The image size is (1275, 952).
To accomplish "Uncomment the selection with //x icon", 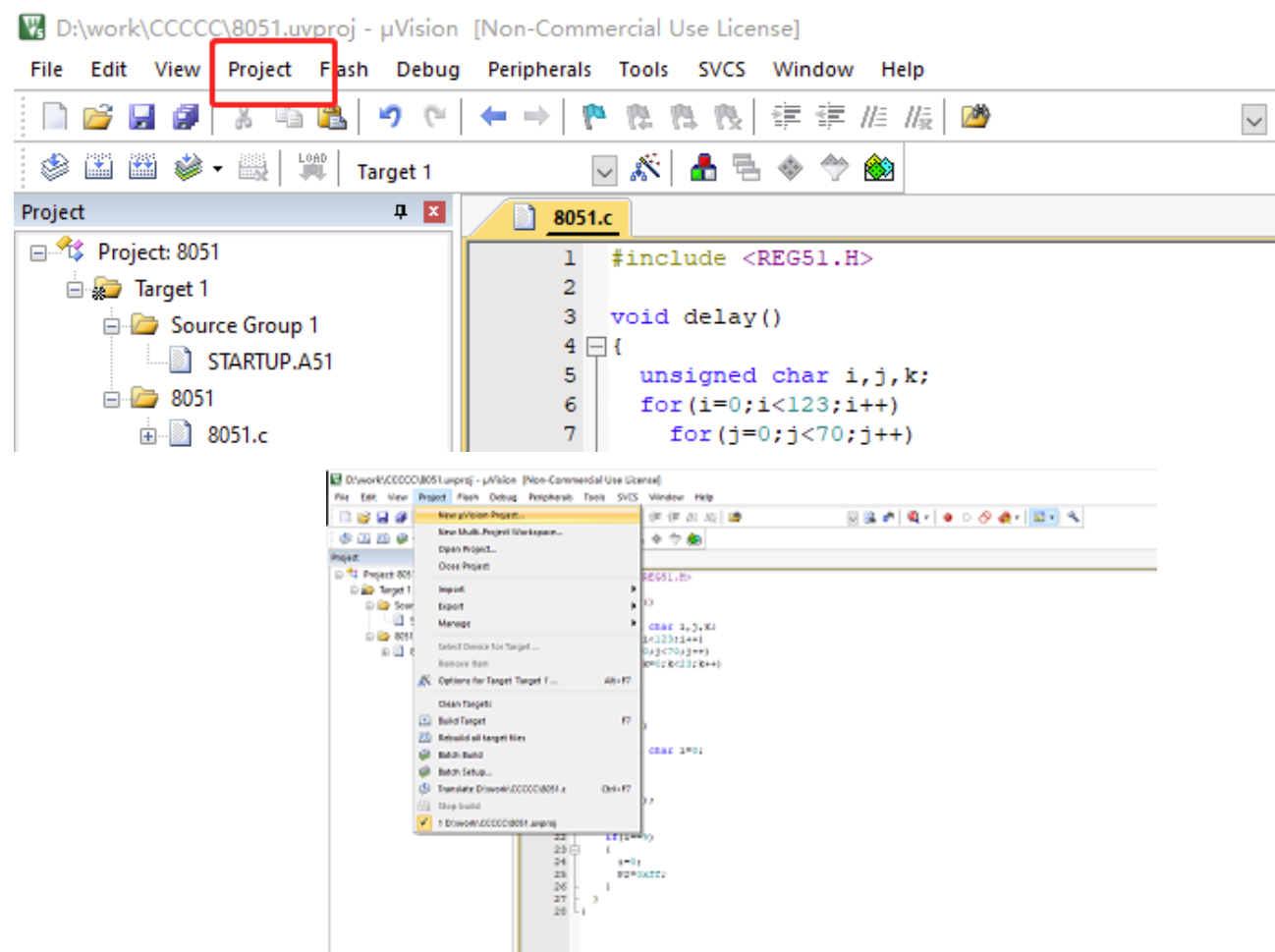I will pyautogui.click(x=917, y=117).
